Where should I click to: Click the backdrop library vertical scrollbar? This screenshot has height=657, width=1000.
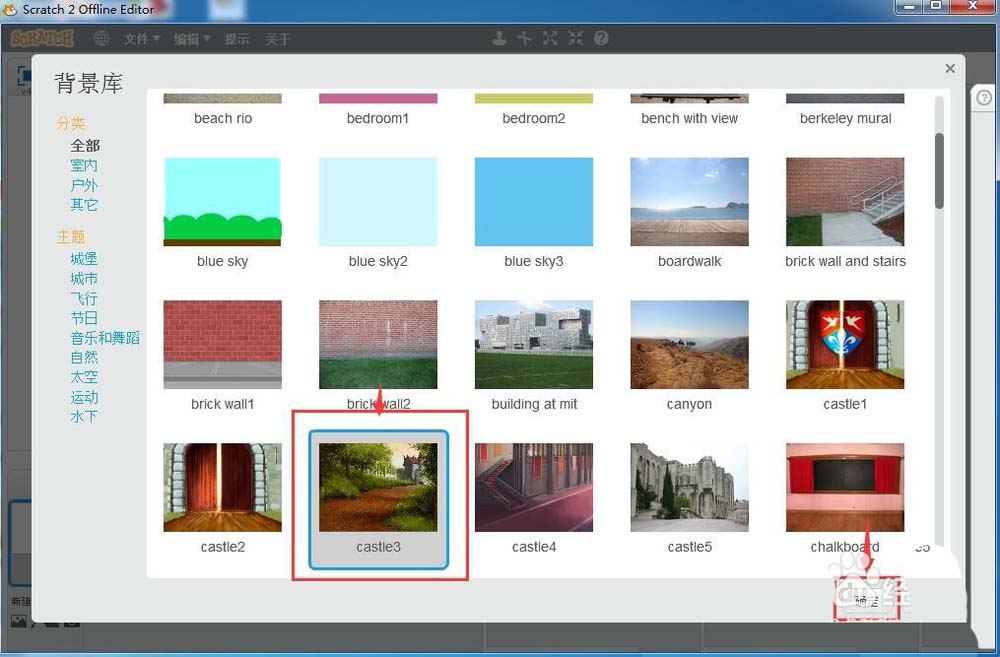939,170
